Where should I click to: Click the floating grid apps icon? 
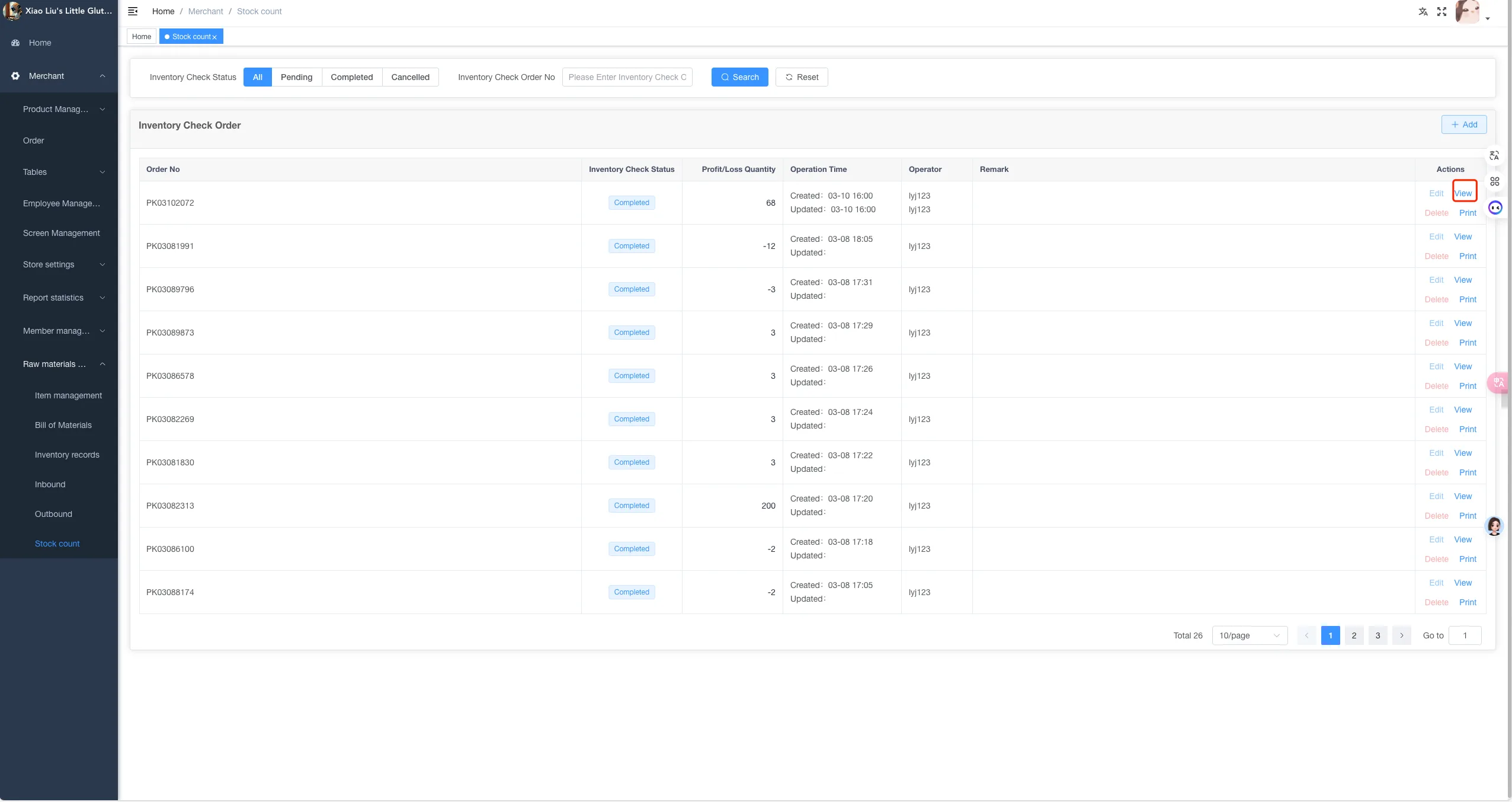click(x=1494, y=181)
